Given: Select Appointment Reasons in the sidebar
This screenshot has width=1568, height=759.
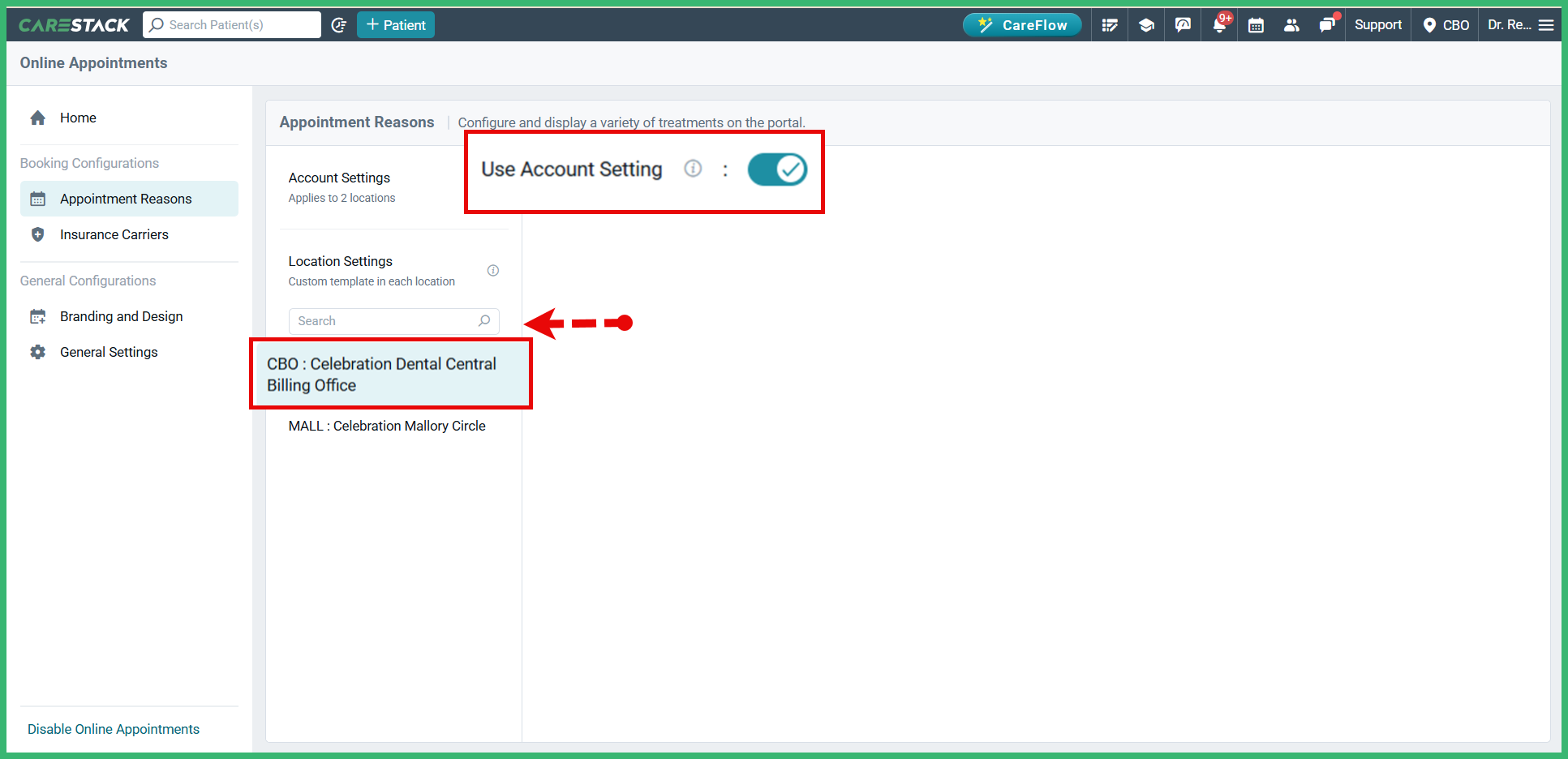Looking at the screenshot, I should (x=126, y=199).
